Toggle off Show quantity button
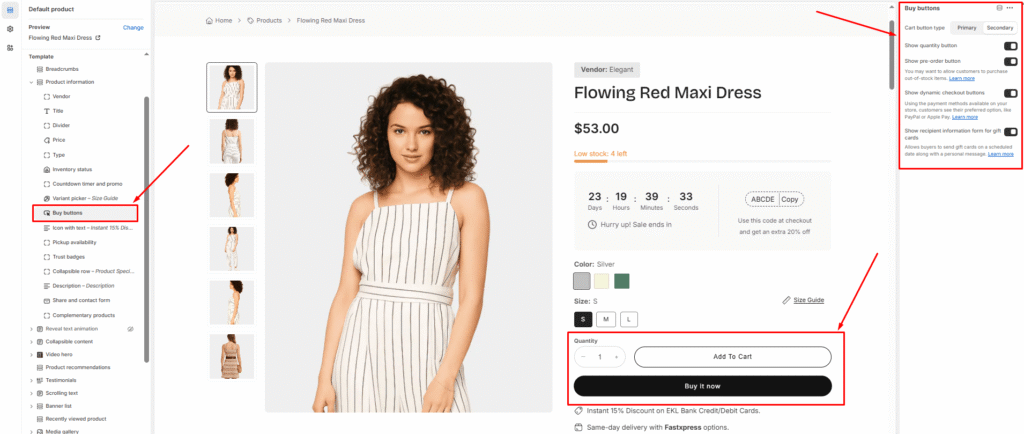 pyautogui.click(x=1011, y=46)
